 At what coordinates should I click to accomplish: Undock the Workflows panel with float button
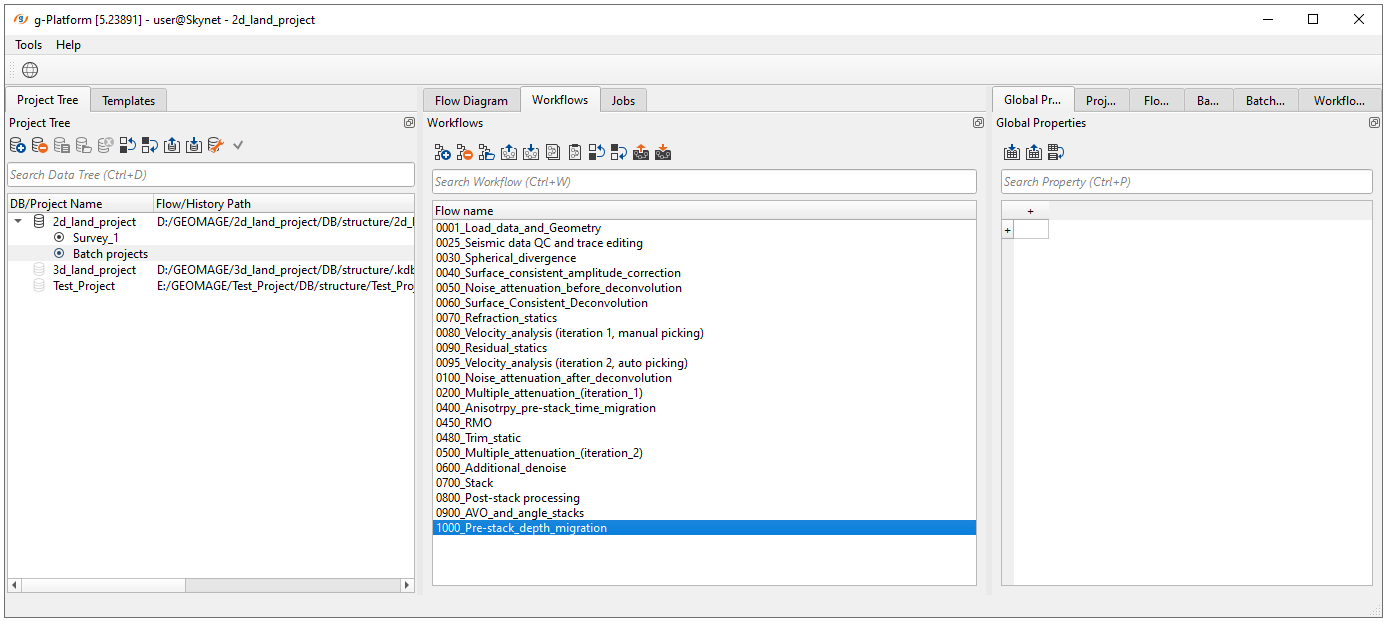tap(978, 123)
